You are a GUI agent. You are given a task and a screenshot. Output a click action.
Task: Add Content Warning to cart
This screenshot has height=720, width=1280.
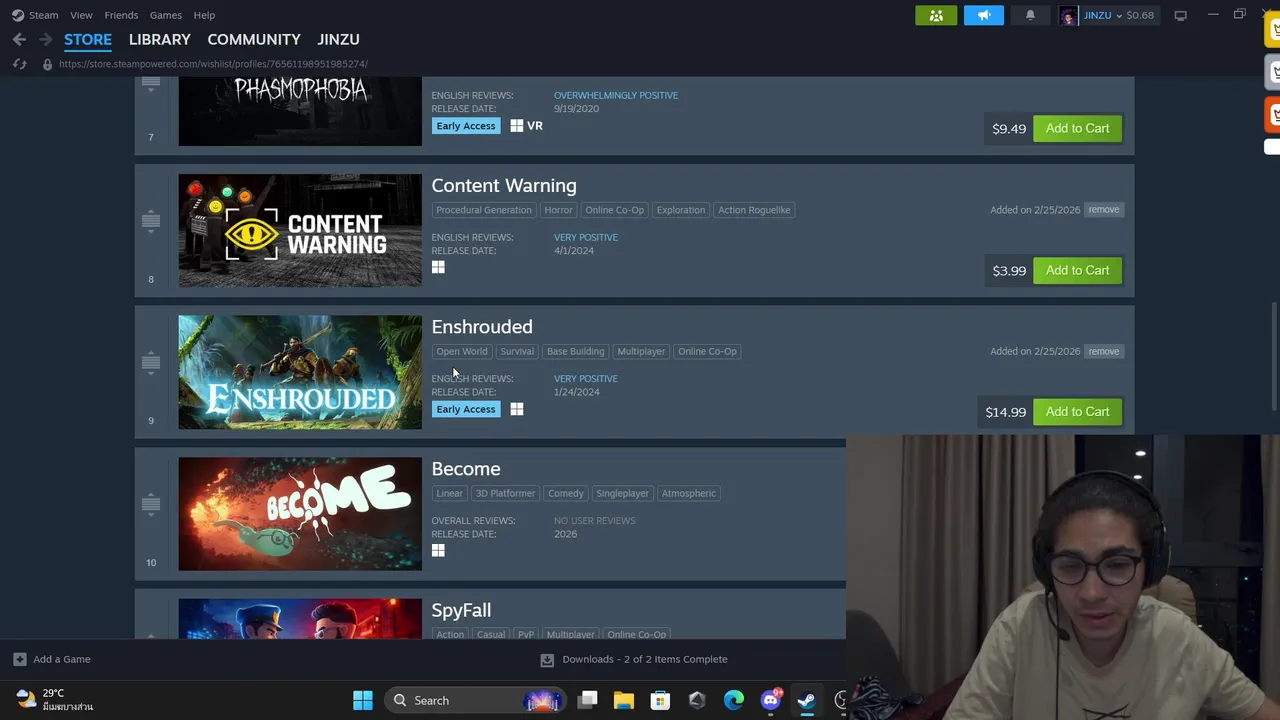pos(1077,270)
